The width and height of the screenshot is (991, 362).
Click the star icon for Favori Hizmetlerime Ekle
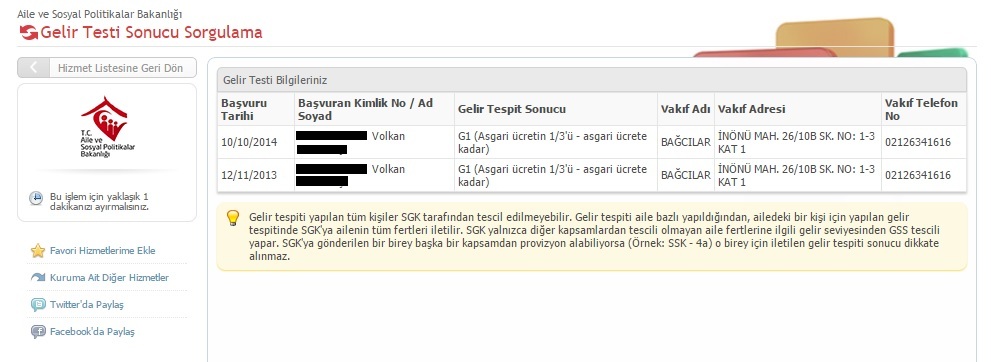pyautogui.click(x=38, y=251)
